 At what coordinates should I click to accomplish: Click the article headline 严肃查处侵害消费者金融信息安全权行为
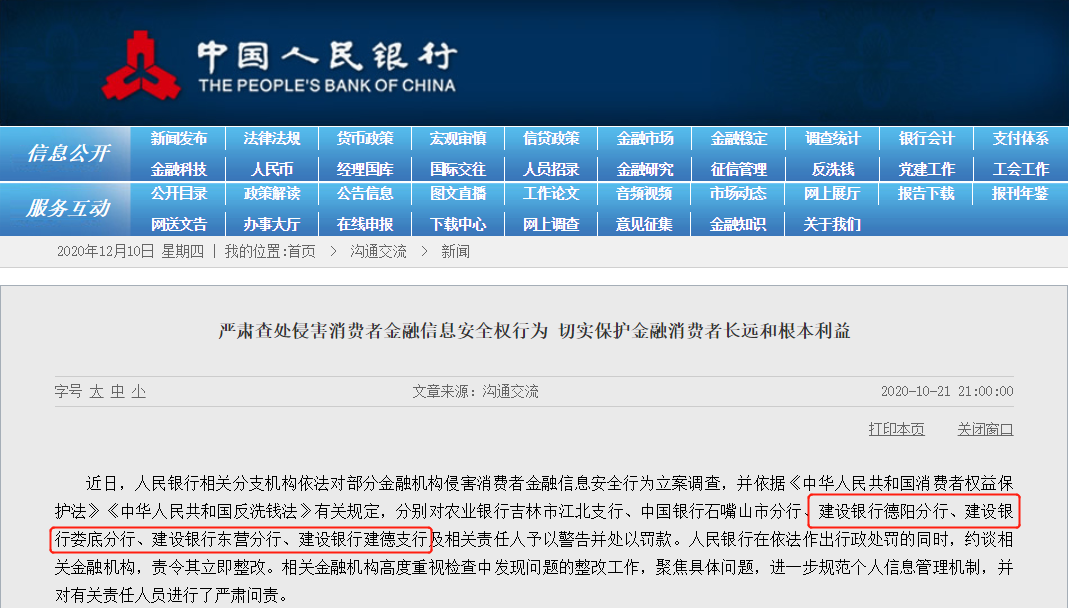click(x=384, y=331)
